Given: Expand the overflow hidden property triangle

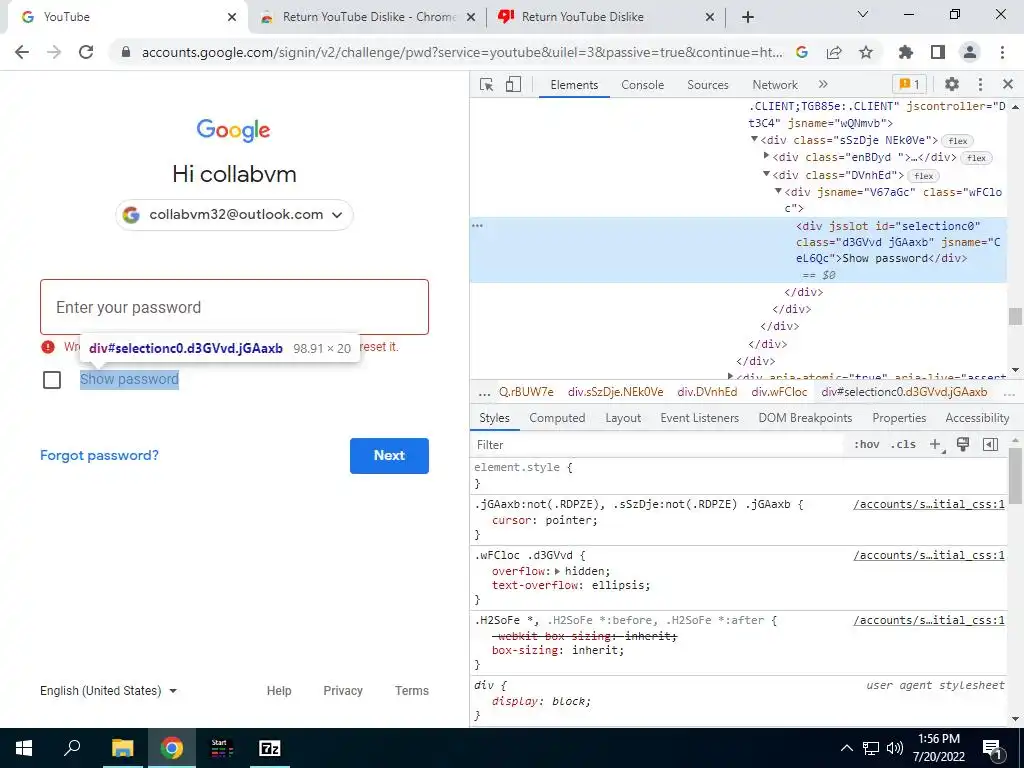Looking at the screenshot, I should click(x=558, y=571).
